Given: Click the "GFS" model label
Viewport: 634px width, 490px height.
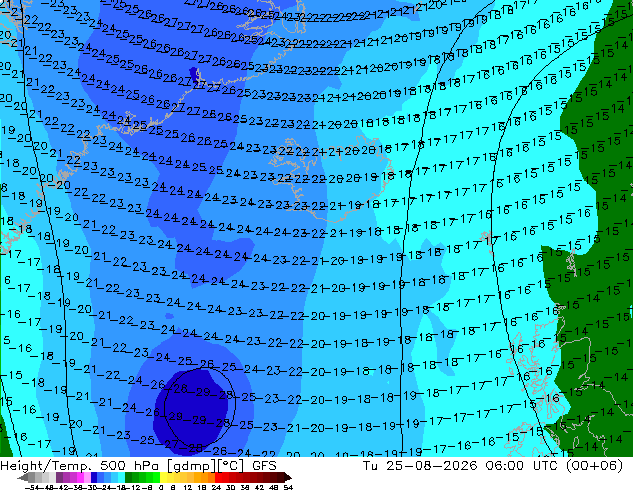Looking at the screenshot, I should coord(264,466).
